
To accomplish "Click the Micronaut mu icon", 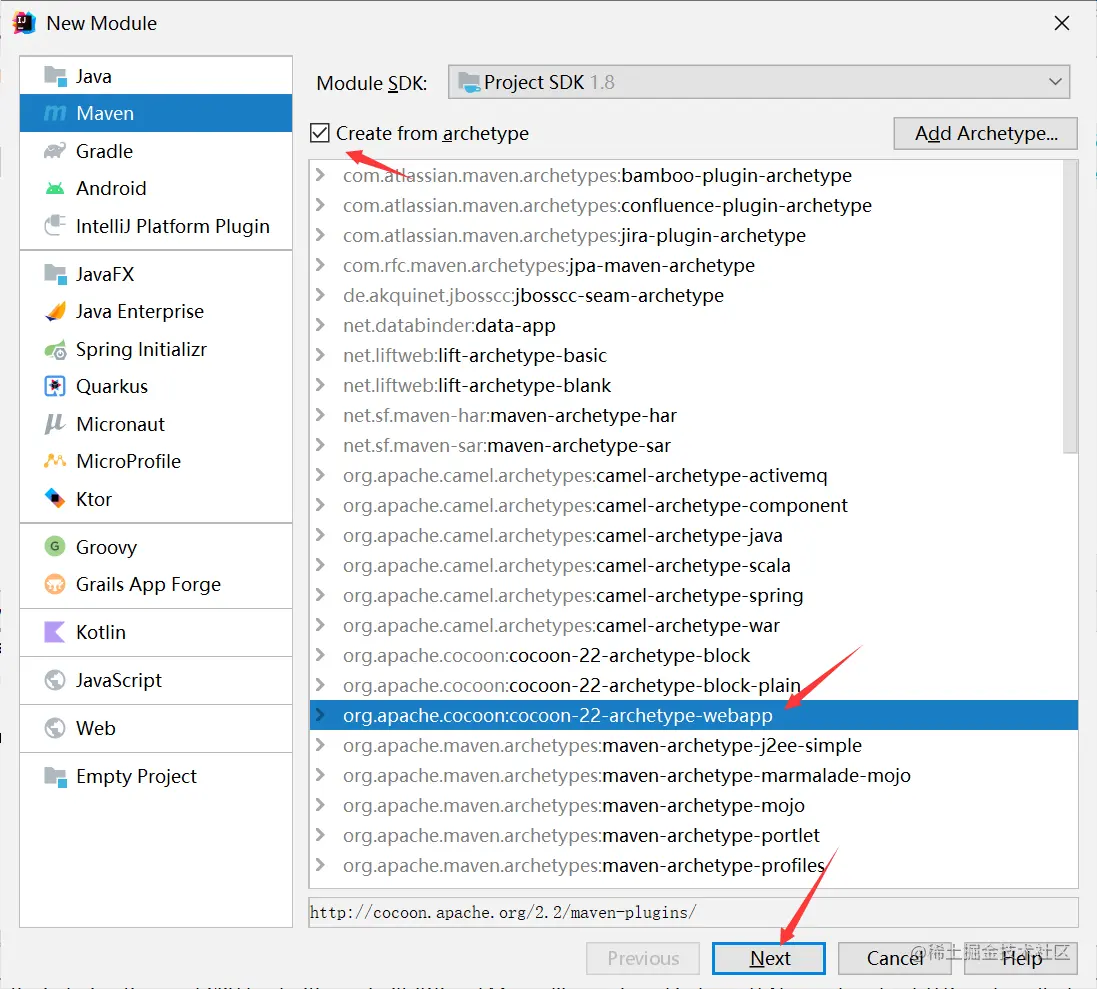I will pos(55,424).
